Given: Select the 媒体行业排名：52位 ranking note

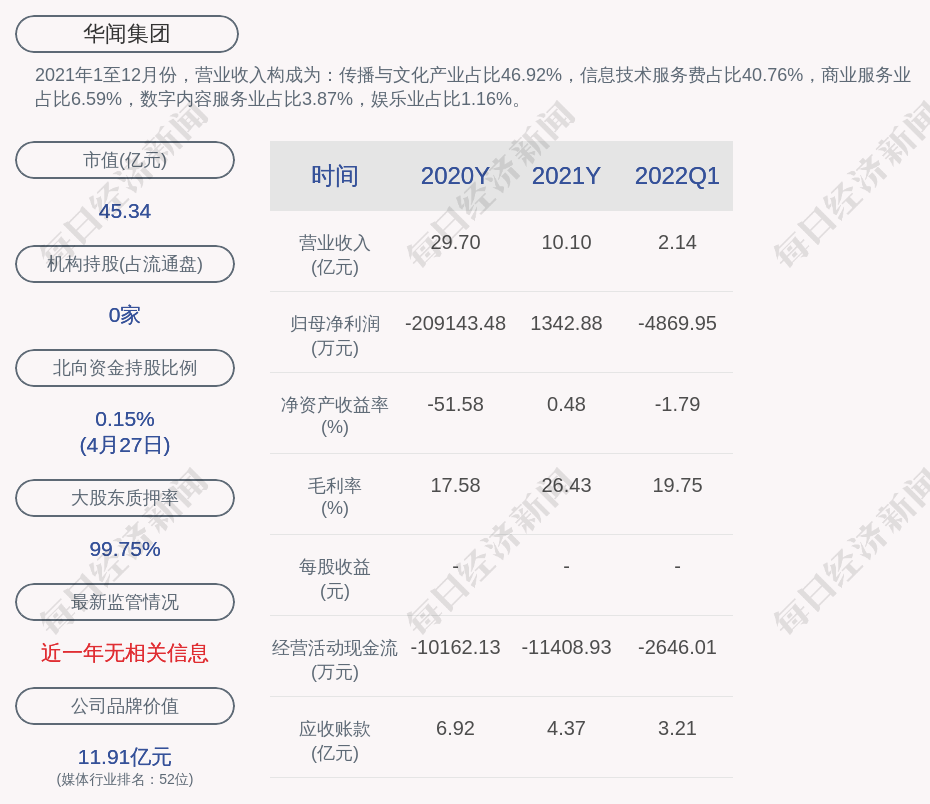Looking at the screenshot, I should coord(125,779).
